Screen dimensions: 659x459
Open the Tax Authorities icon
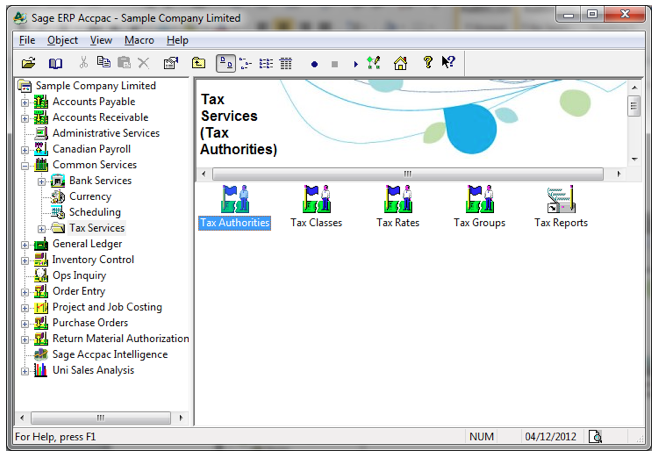(235, 207)
